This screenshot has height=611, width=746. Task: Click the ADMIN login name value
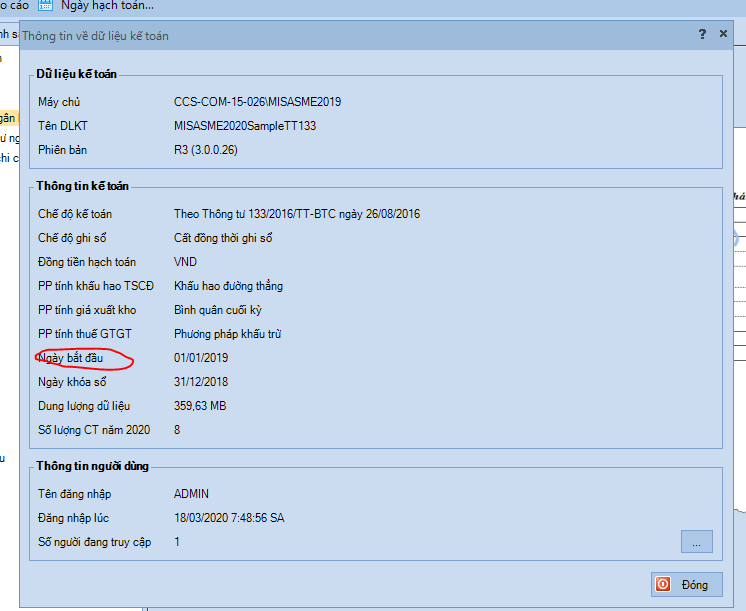tap(191, 494)
